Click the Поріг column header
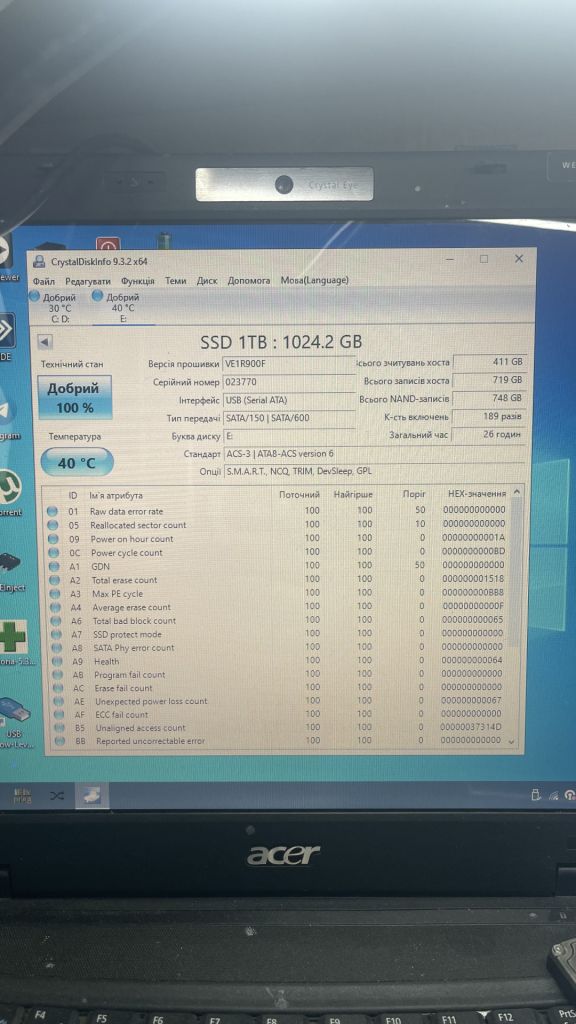576x1024 pixels. pos(414,495)
